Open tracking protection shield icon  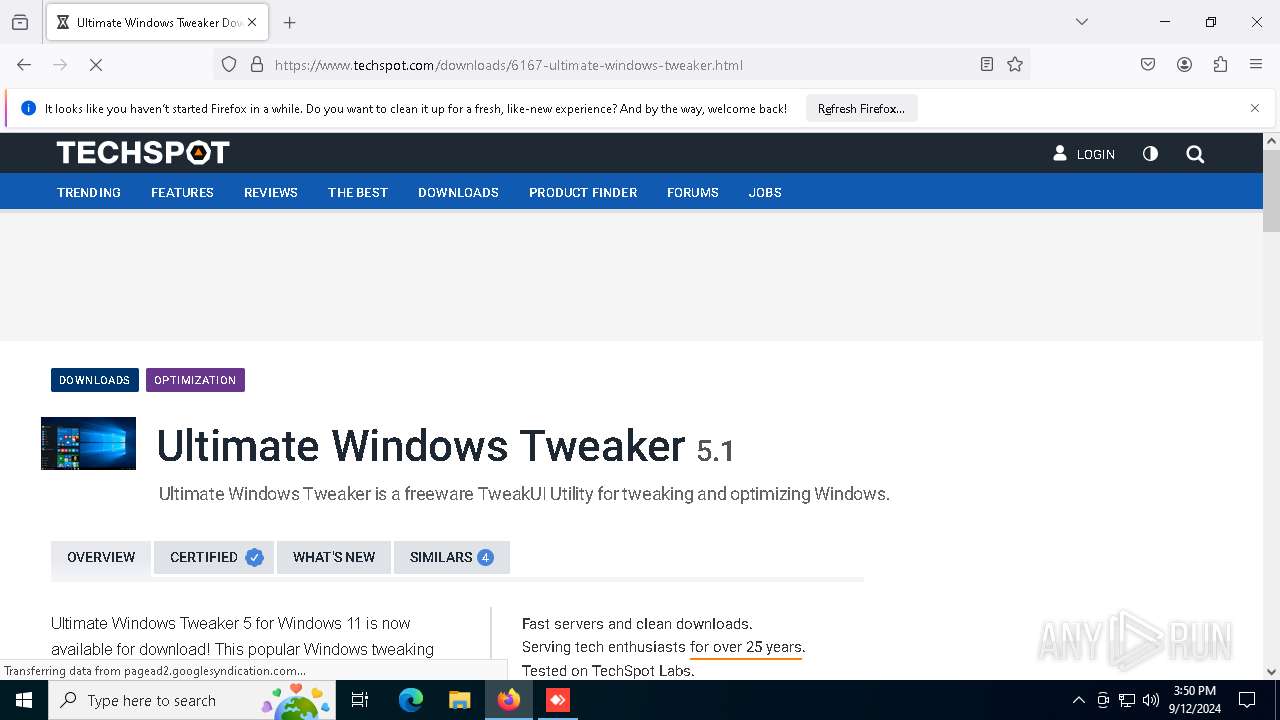(x=229, y=65)
